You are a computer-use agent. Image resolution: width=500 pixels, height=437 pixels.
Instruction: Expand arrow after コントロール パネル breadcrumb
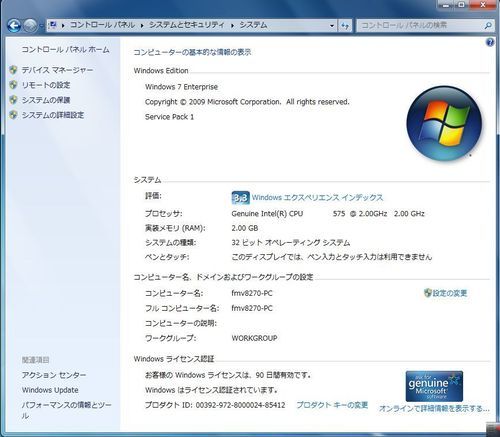click(142, 25)
